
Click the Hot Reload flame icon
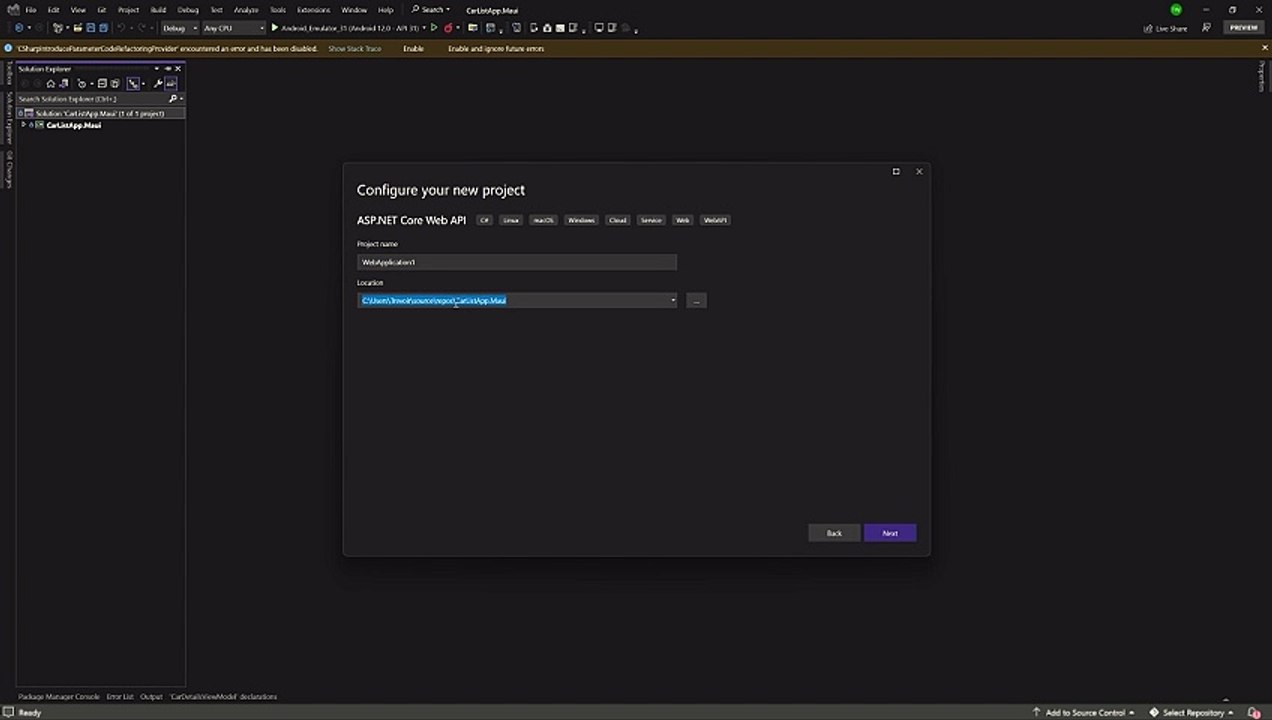coord(447,28)
